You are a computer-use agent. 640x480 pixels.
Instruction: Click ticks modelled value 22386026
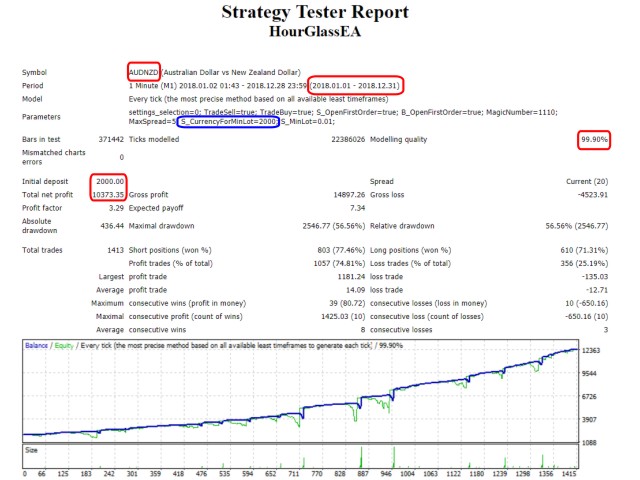pos(348,140)
